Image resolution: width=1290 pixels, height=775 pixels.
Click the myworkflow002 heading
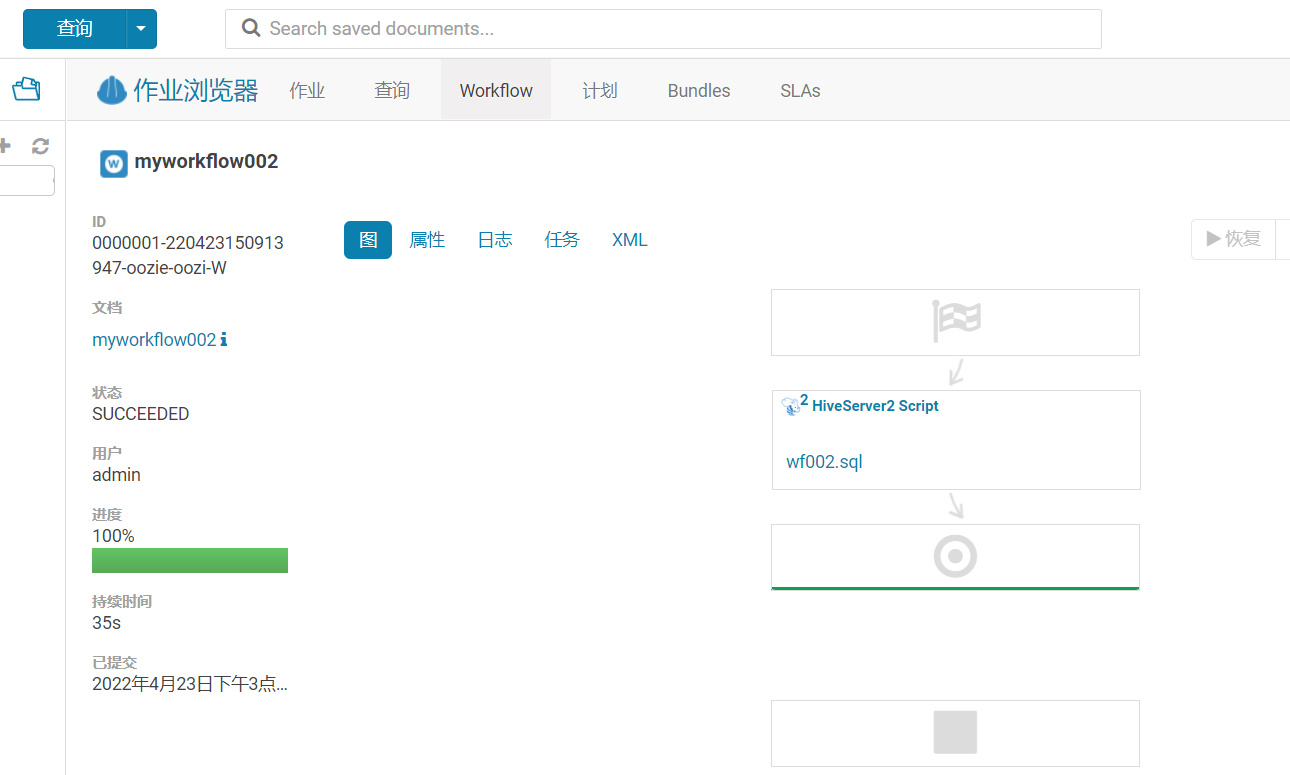pos(206,161)
